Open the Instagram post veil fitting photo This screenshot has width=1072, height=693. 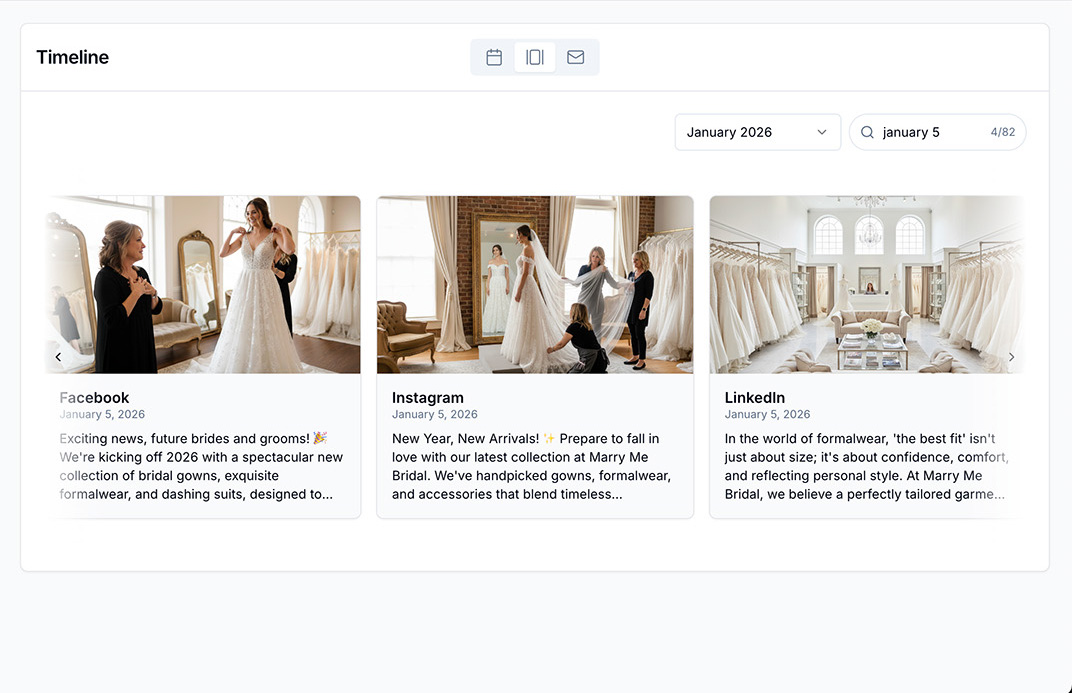point(535,284)
